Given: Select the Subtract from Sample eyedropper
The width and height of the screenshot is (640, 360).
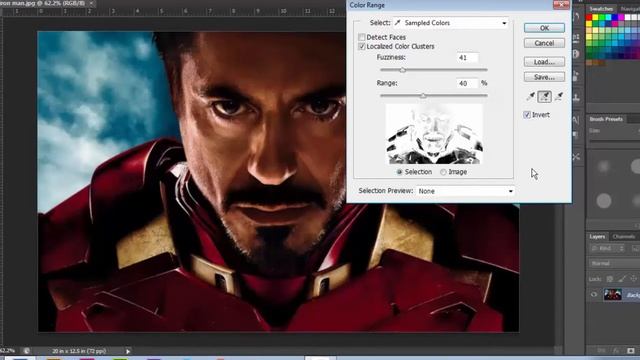Looking at the screenshot, I should [x=559, y=97].
